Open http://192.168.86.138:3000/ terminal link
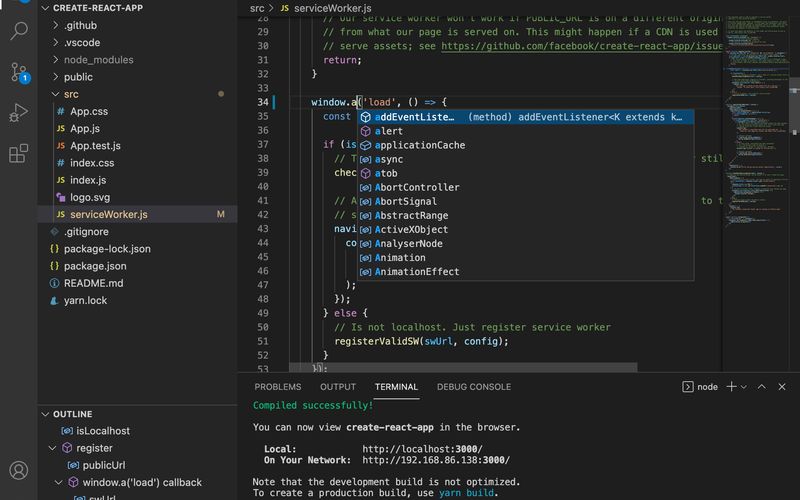 pyautogui.click(x=436, y=460)
